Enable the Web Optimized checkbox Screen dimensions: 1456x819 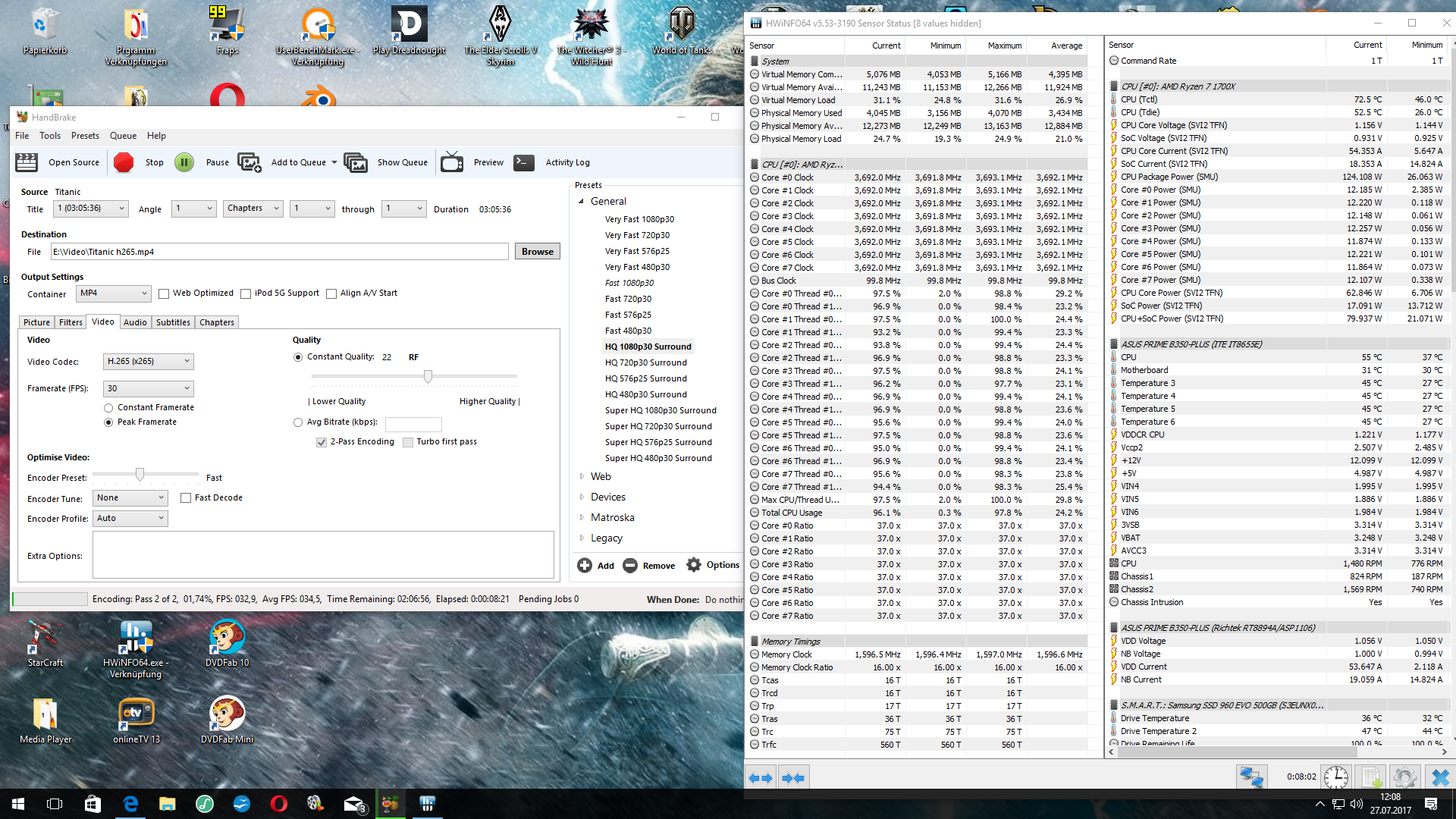pos(164,293)
